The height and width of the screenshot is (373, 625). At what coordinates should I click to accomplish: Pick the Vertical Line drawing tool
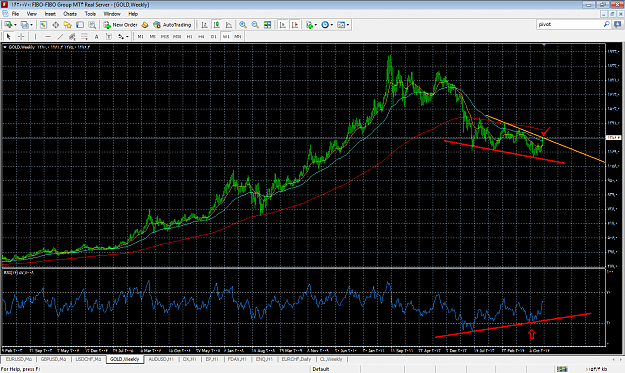pos(35,37)
